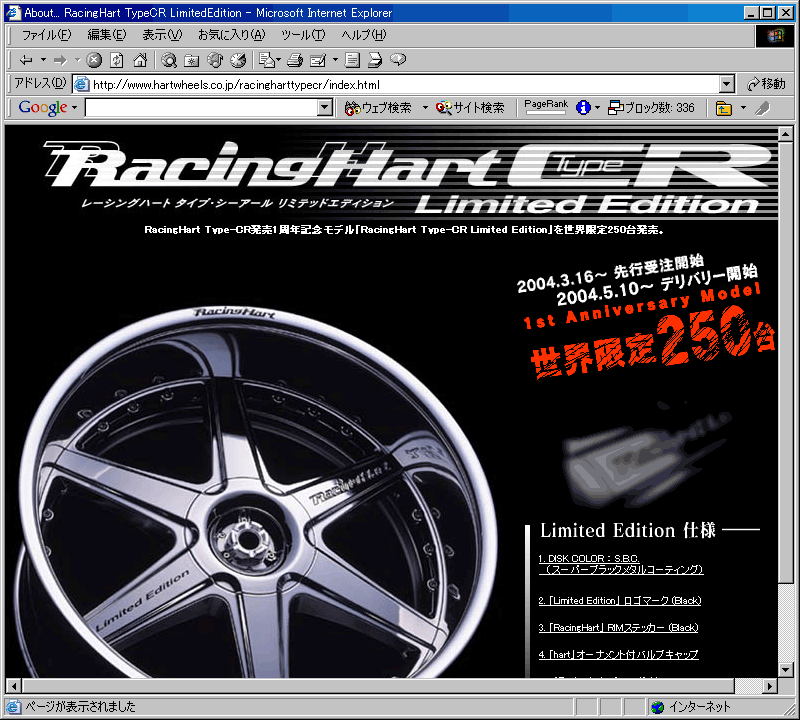
Task: Open the RacingHart RIMステッカー link
Action: 618,628
